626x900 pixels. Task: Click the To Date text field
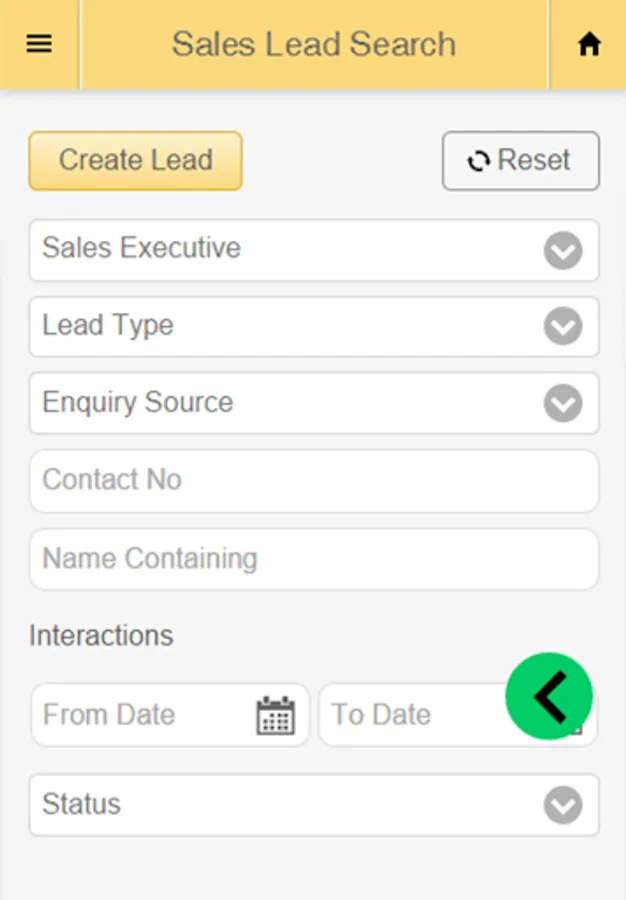coord(410,715)
